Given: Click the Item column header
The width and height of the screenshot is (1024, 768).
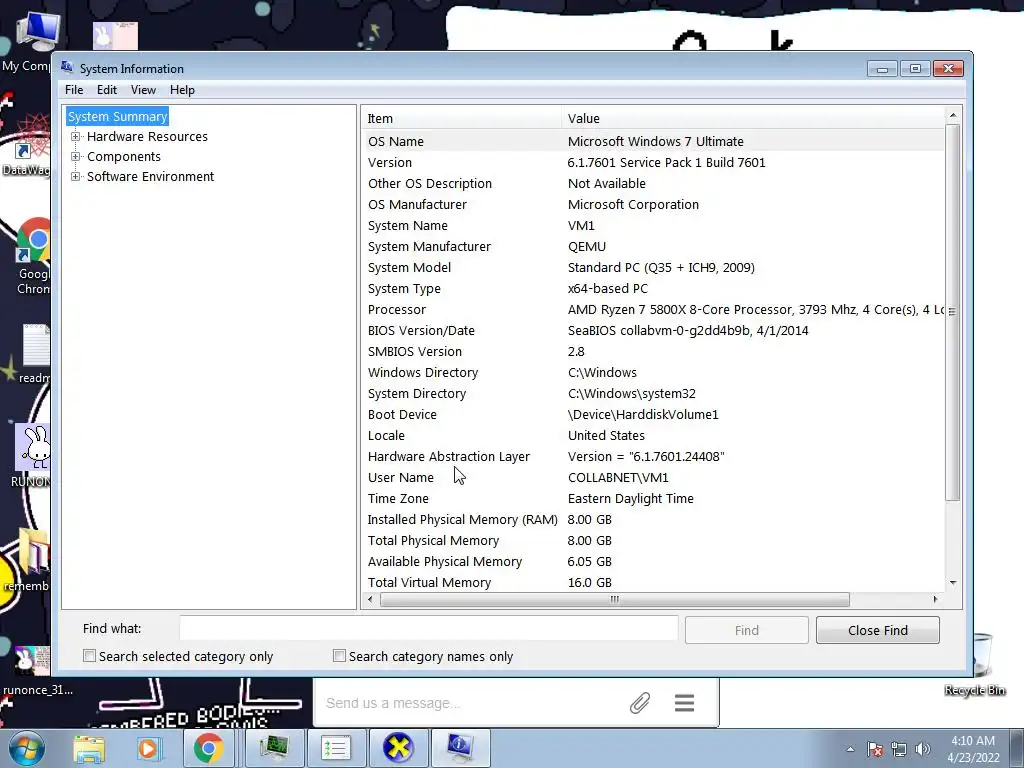Looking at the screenshot, I should (x=461, y=118).
